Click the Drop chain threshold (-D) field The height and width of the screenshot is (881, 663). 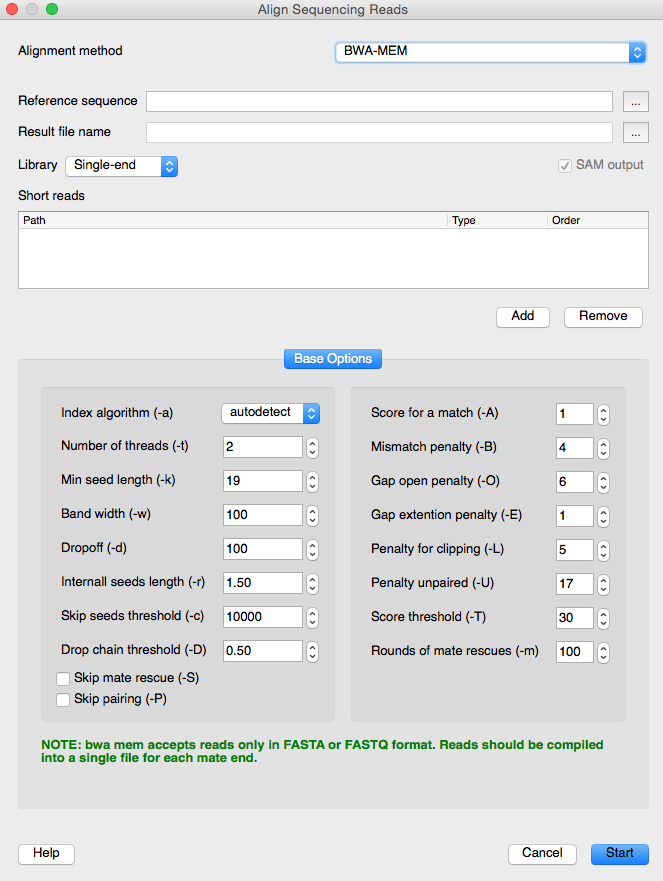pyautogui.click(x=262, y=651)
